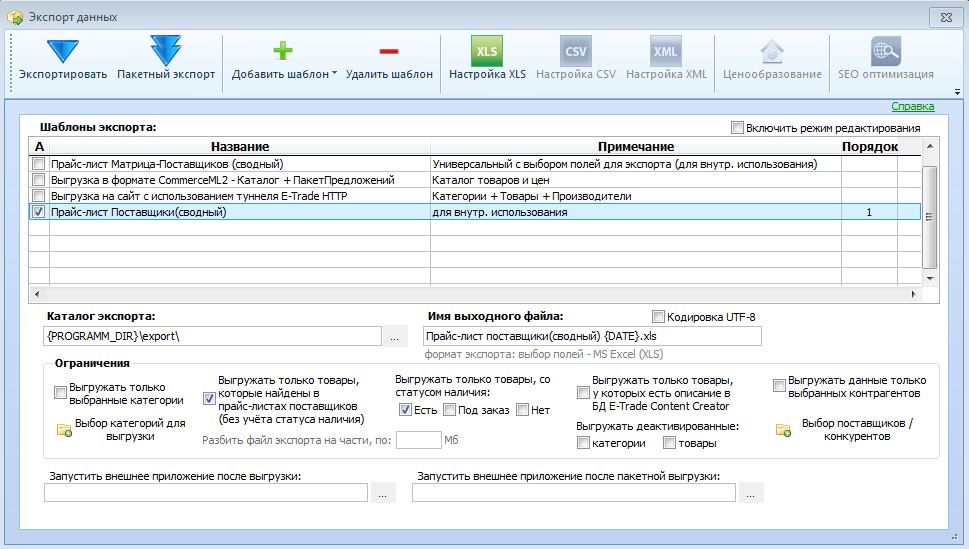
Task: Click the vertical scrollbar thumb of the templates list
Action: click(x=929, y=216)
